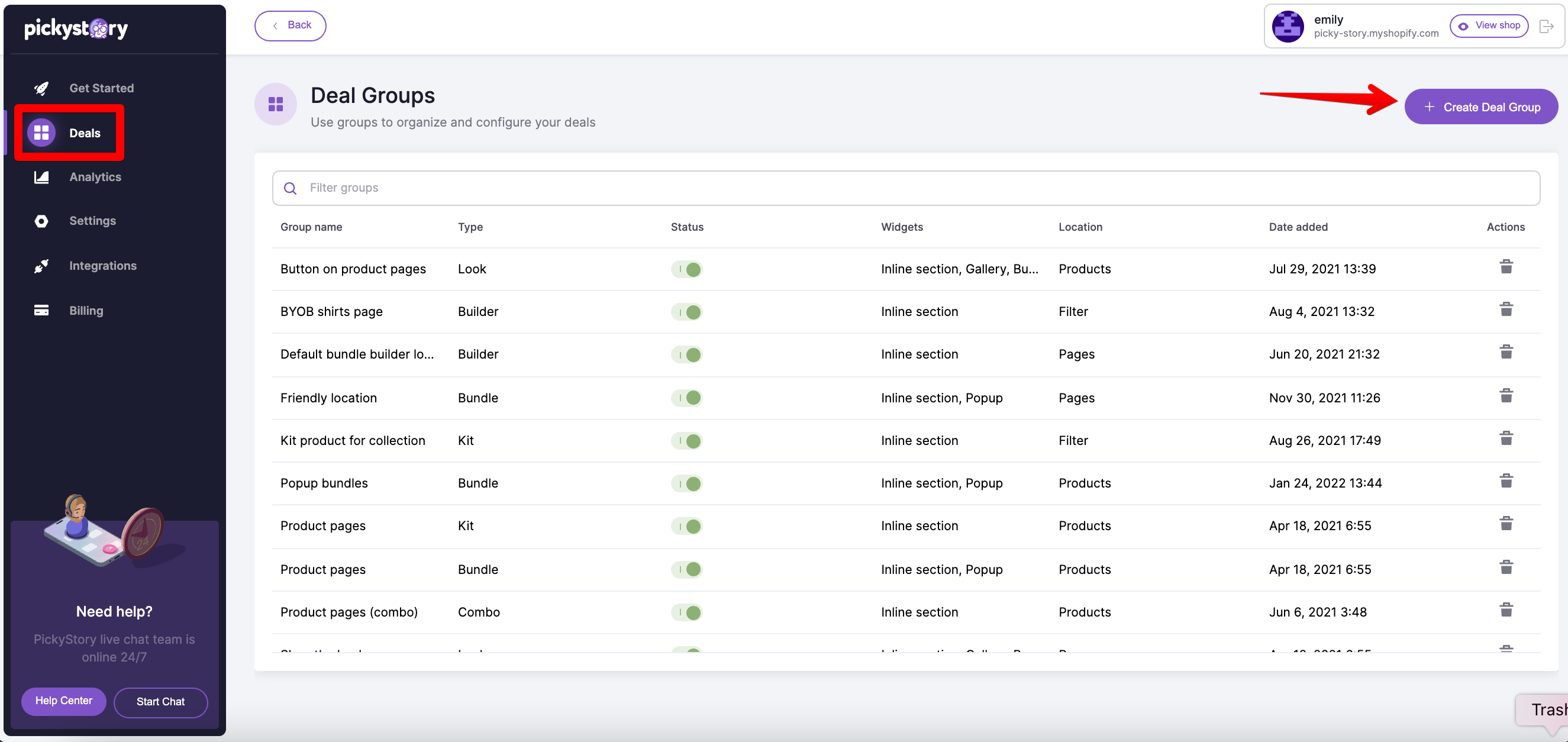The height and width of the screenshot is (742, 1568).
Task: Click the Settings gear icon
Action: point(41,221)
